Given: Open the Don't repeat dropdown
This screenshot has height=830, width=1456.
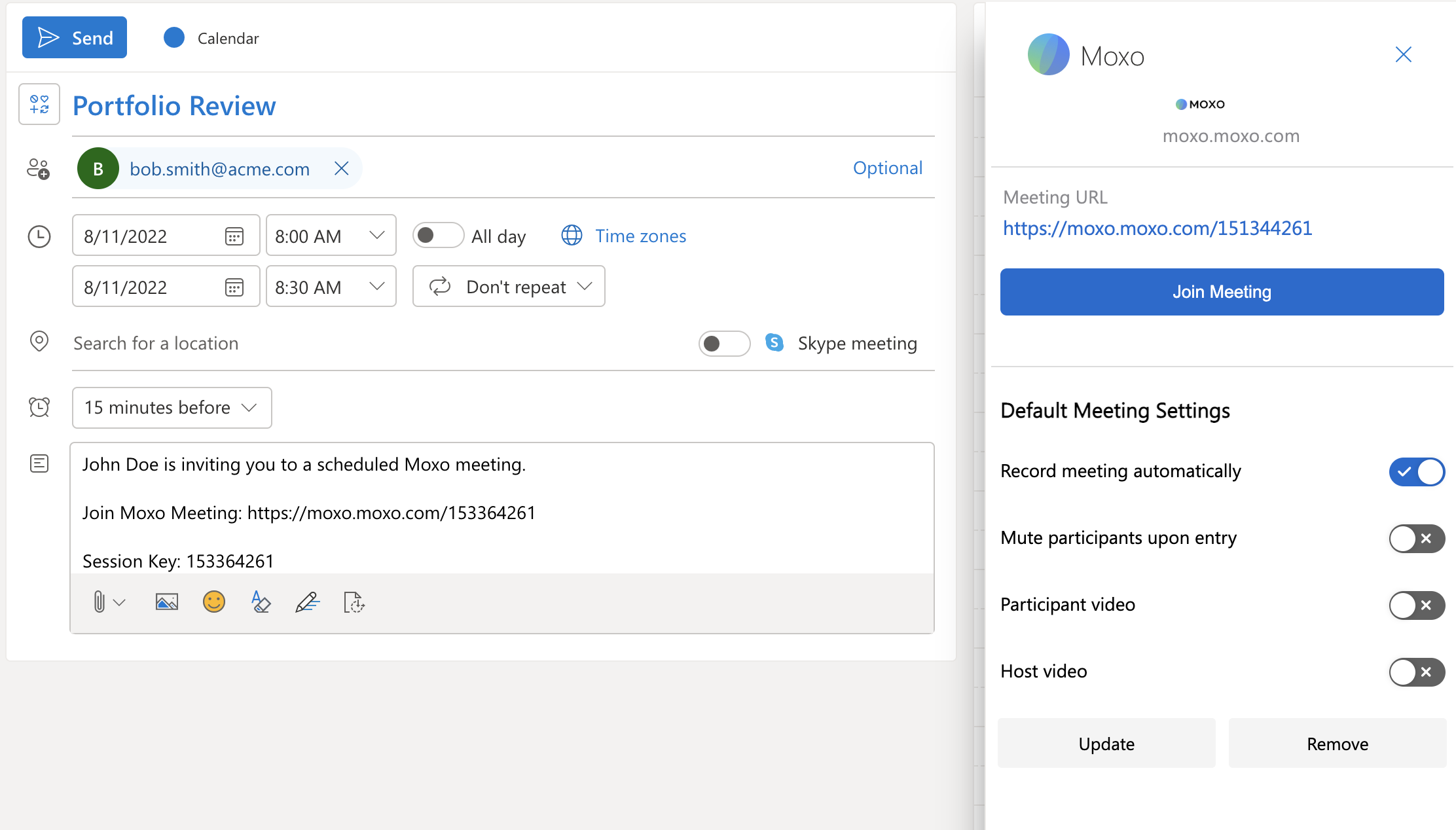Looking at the screenshot, I should point(509,286).
